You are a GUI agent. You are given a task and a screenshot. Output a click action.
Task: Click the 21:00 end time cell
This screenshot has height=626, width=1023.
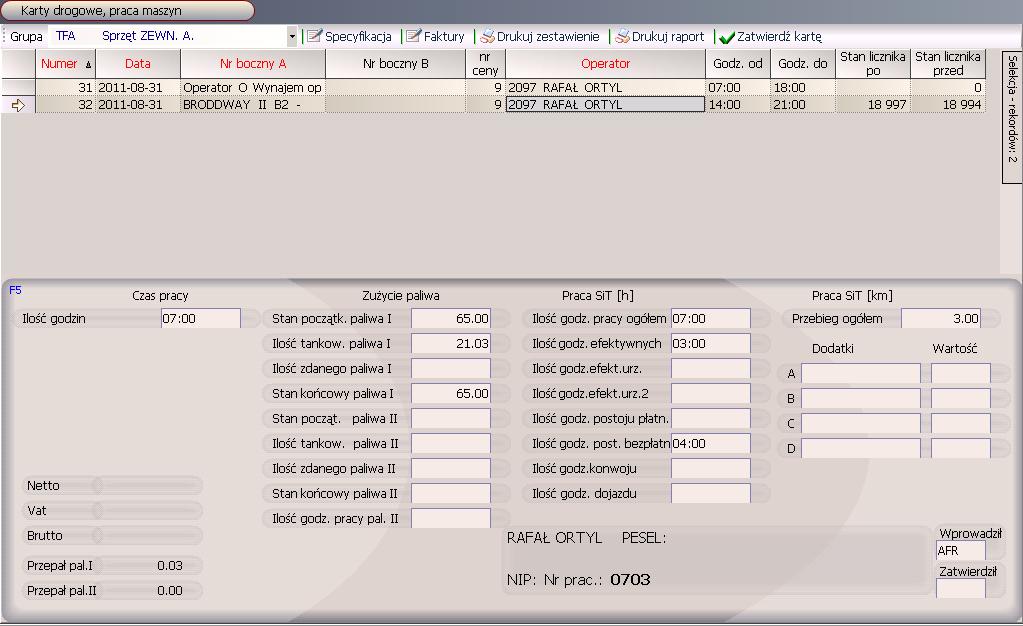pos(802,104)
